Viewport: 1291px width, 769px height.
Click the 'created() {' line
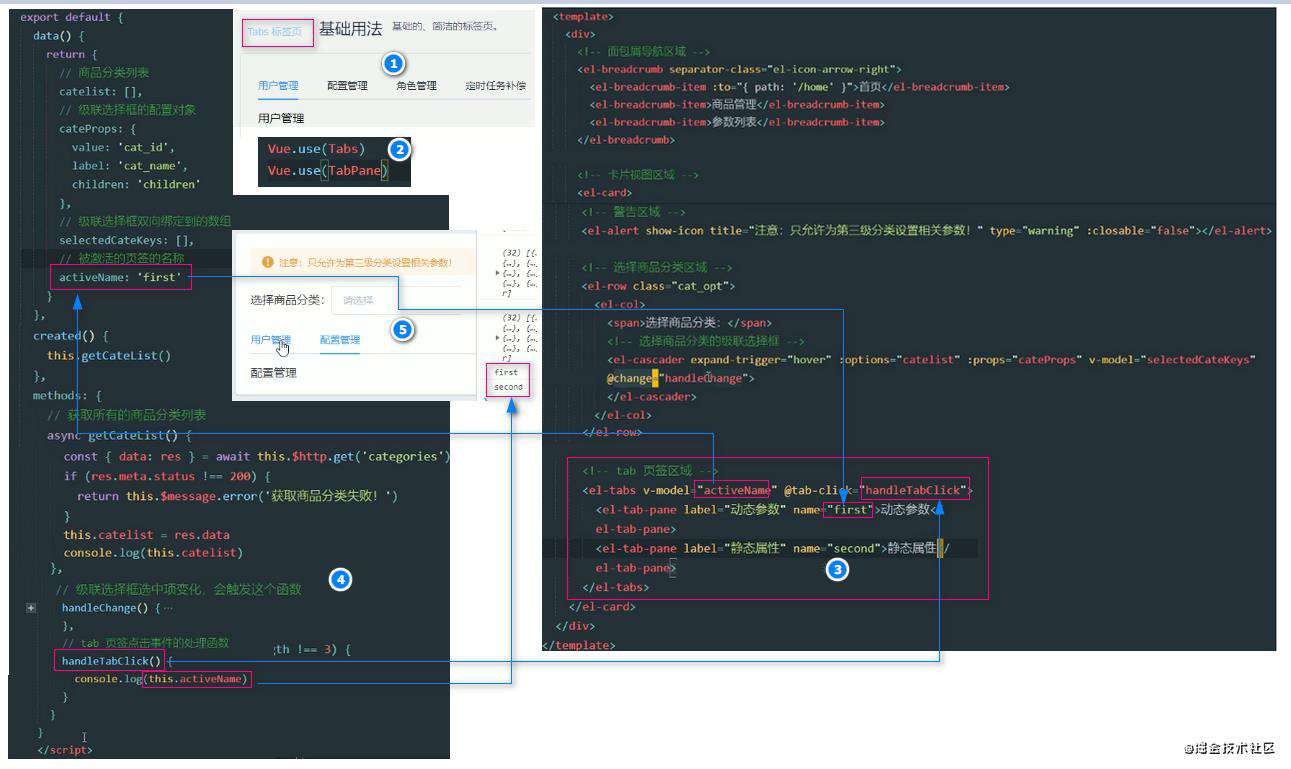(x=70, y=336)
